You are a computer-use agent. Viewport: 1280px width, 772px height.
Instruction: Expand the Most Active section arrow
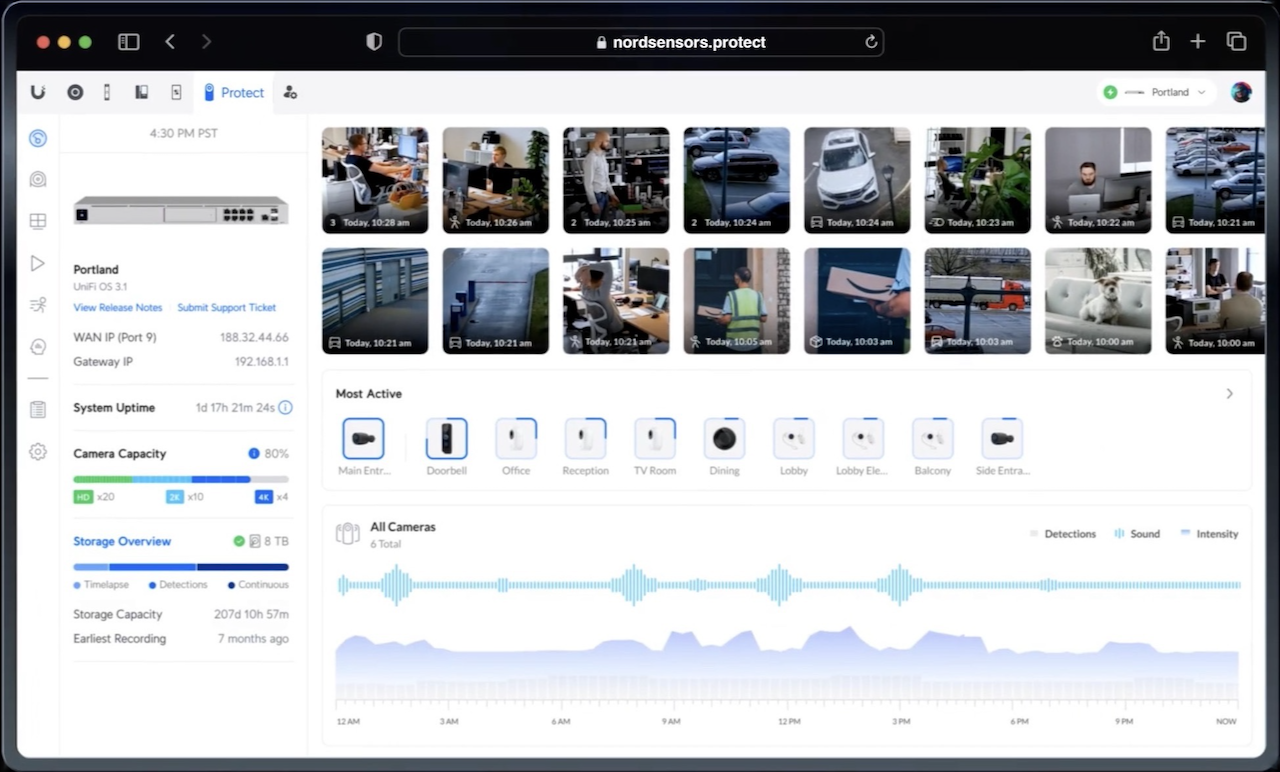[x=1230, y=394]
